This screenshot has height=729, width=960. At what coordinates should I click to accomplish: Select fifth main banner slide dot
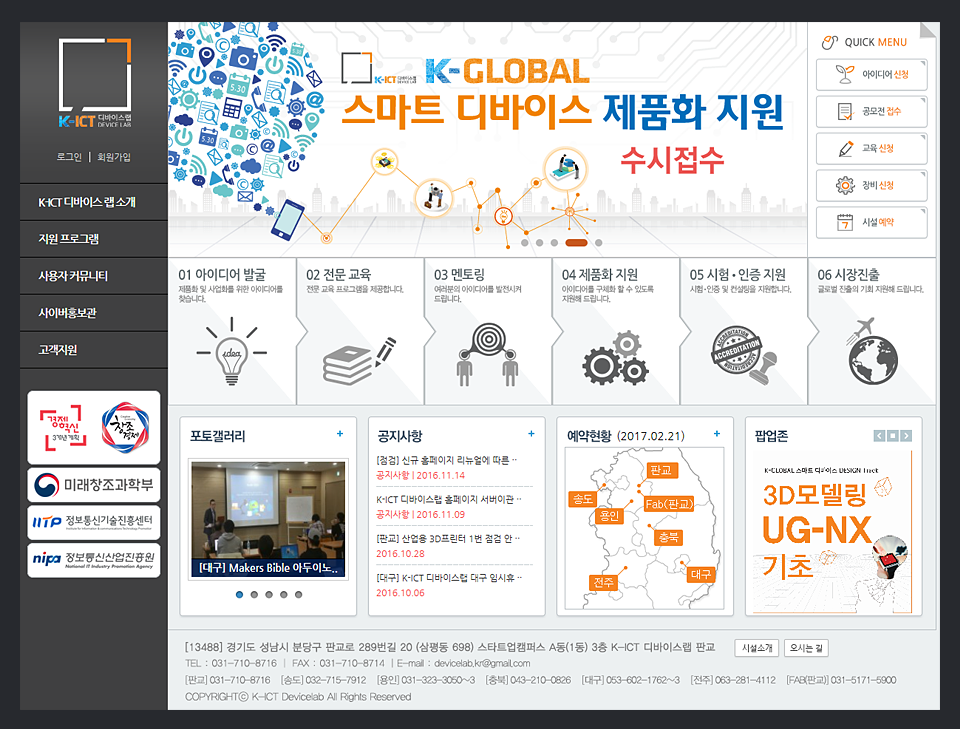599,243
